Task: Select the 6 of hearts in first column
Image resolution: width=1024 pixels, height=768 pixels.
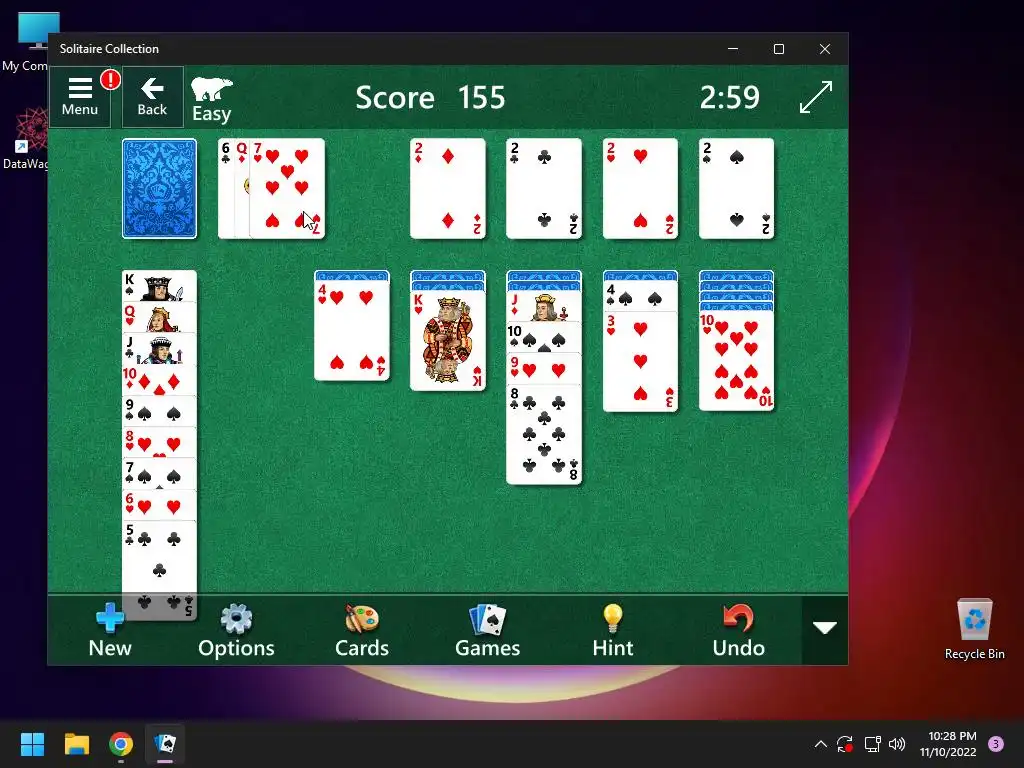Action: pos(159,505)
